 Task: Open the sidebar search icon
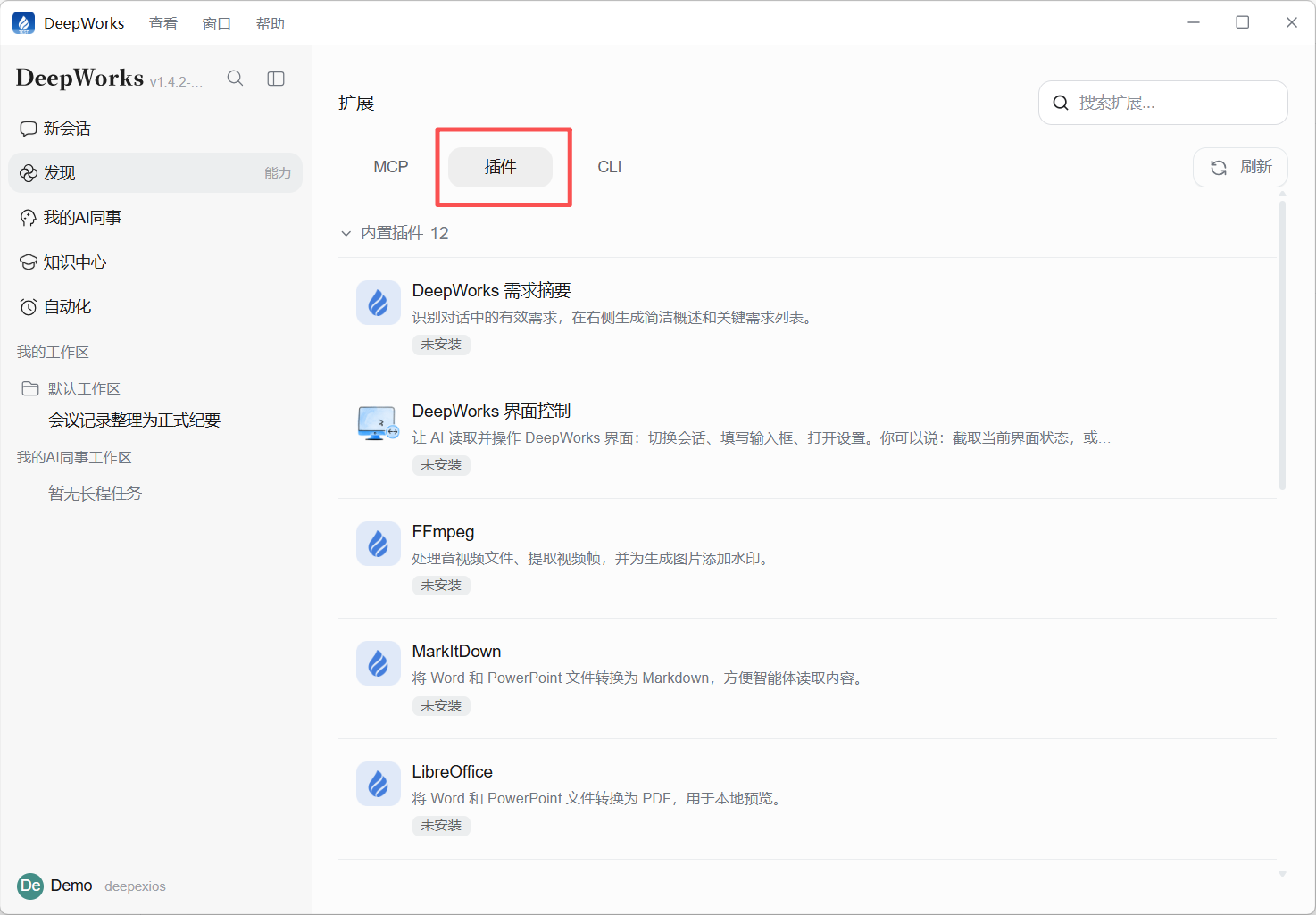(x=235, y=79)
